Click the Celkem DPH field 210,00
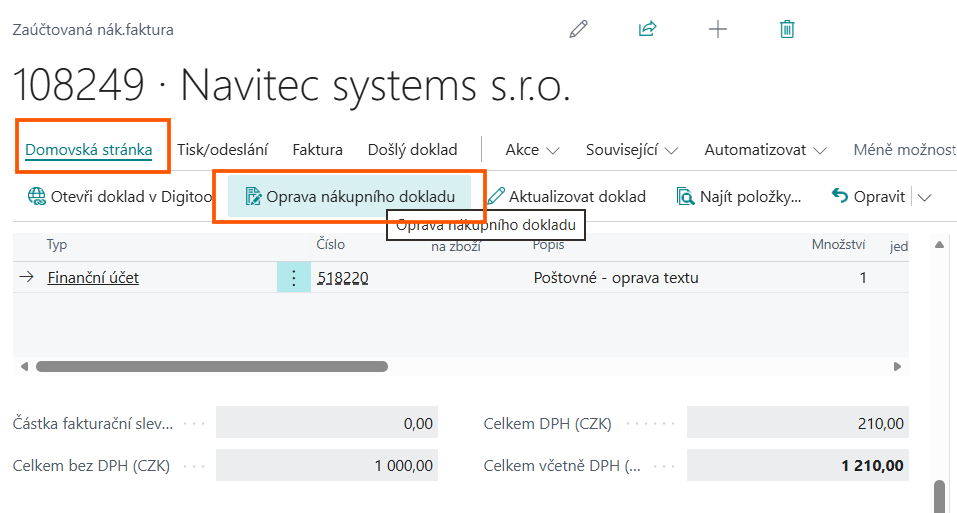 [798, 423]
